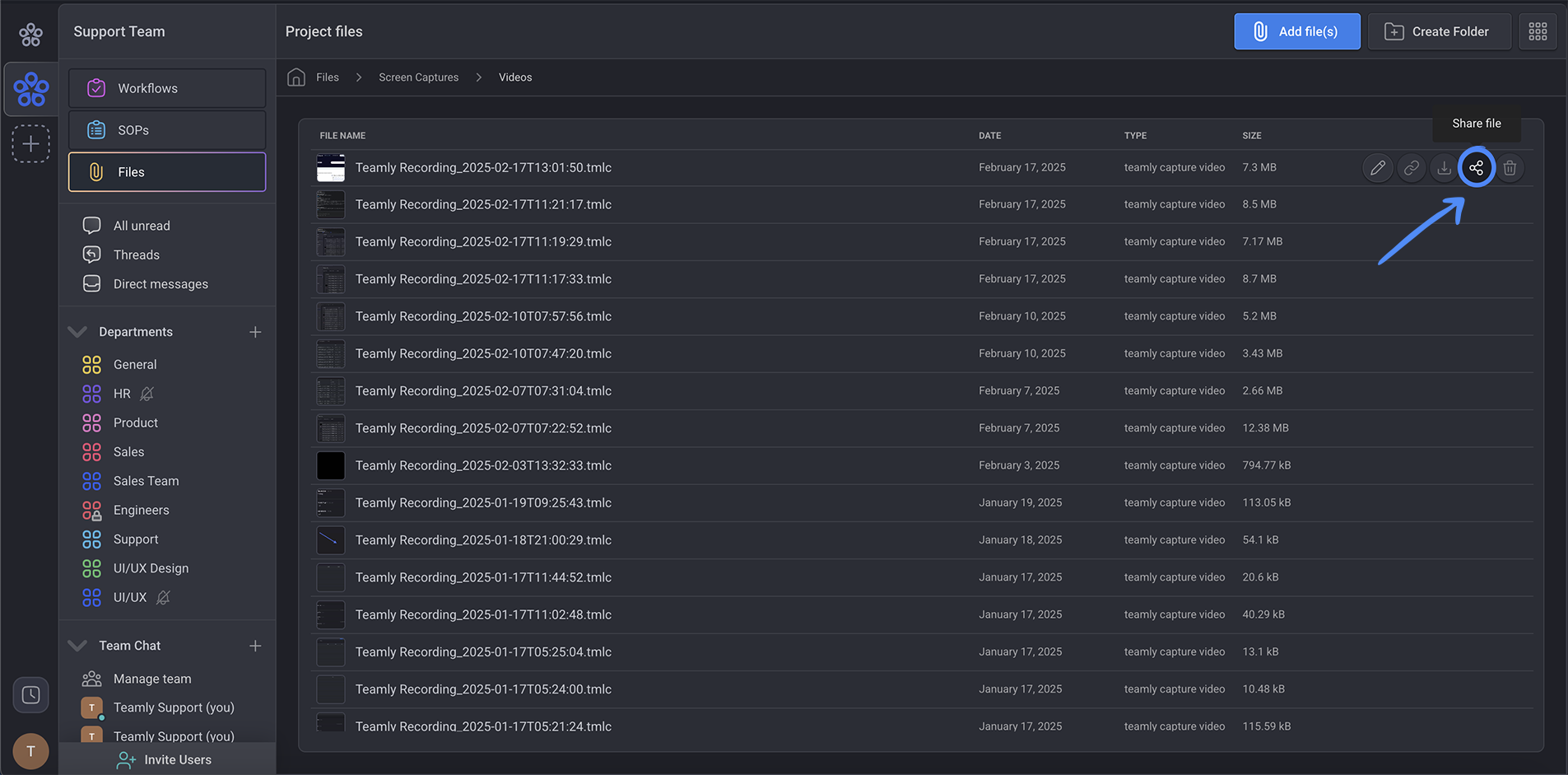Viewport: 1568px width, 775px height.
Task: Add a new department with plus icon
Action: (x=255, y=332)
